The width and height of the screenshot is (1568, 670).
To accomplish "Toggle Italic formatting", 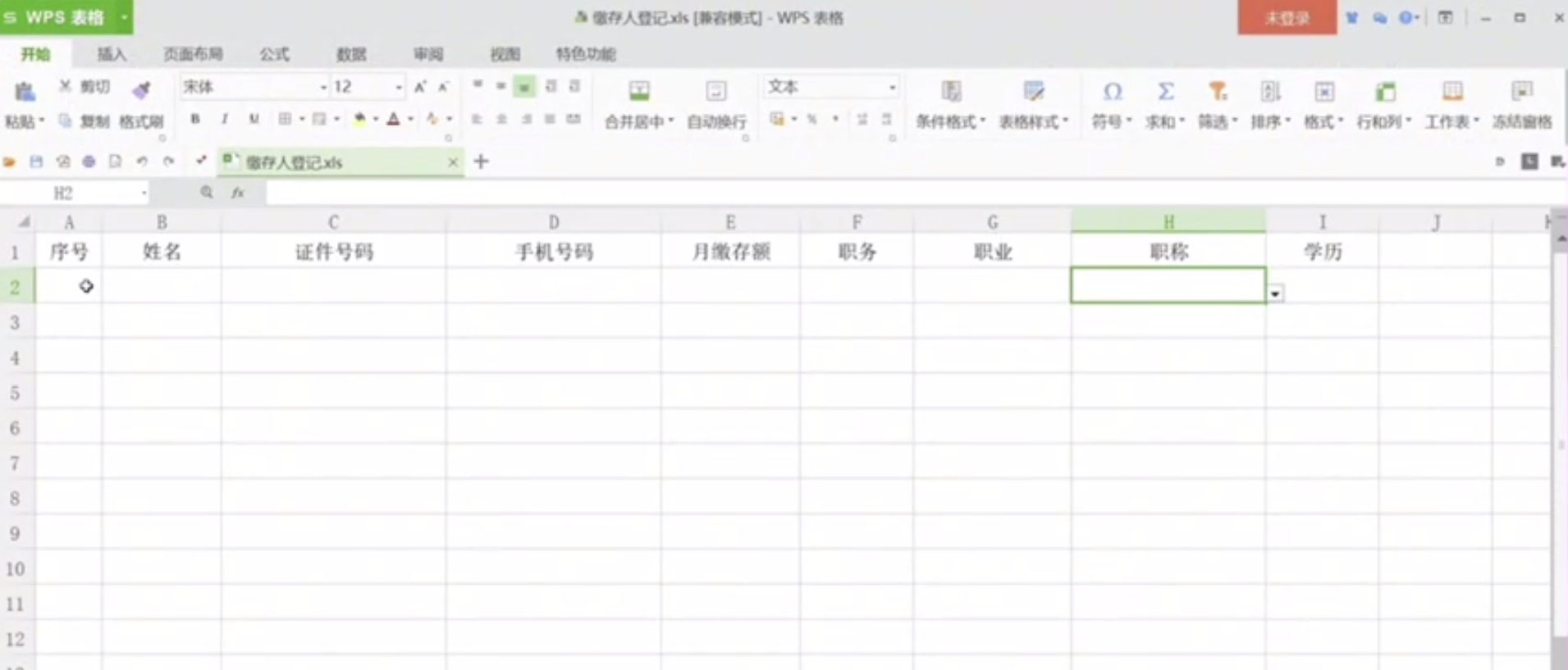I will pyautogui.click(x=224, y=119).
